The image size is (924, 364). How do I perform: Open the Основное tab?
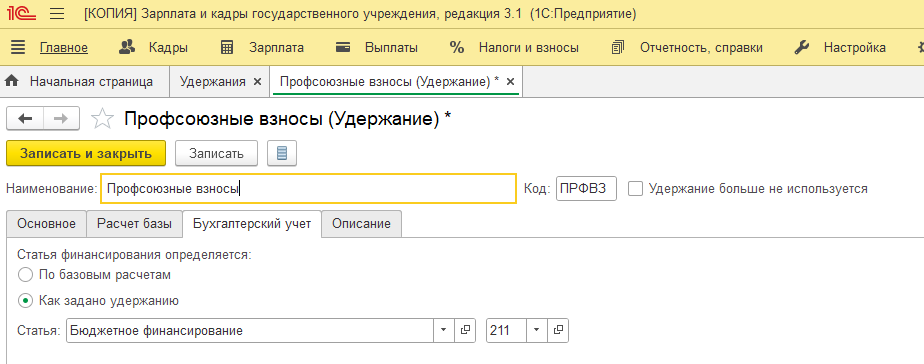47,224
